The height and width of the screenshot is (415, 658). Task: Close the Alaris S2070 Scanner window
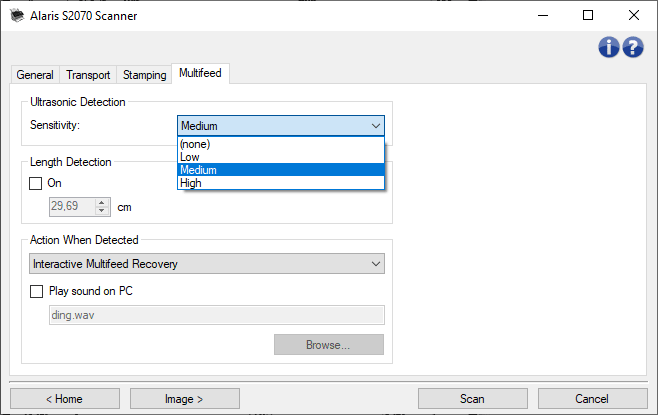coord(634,16)
